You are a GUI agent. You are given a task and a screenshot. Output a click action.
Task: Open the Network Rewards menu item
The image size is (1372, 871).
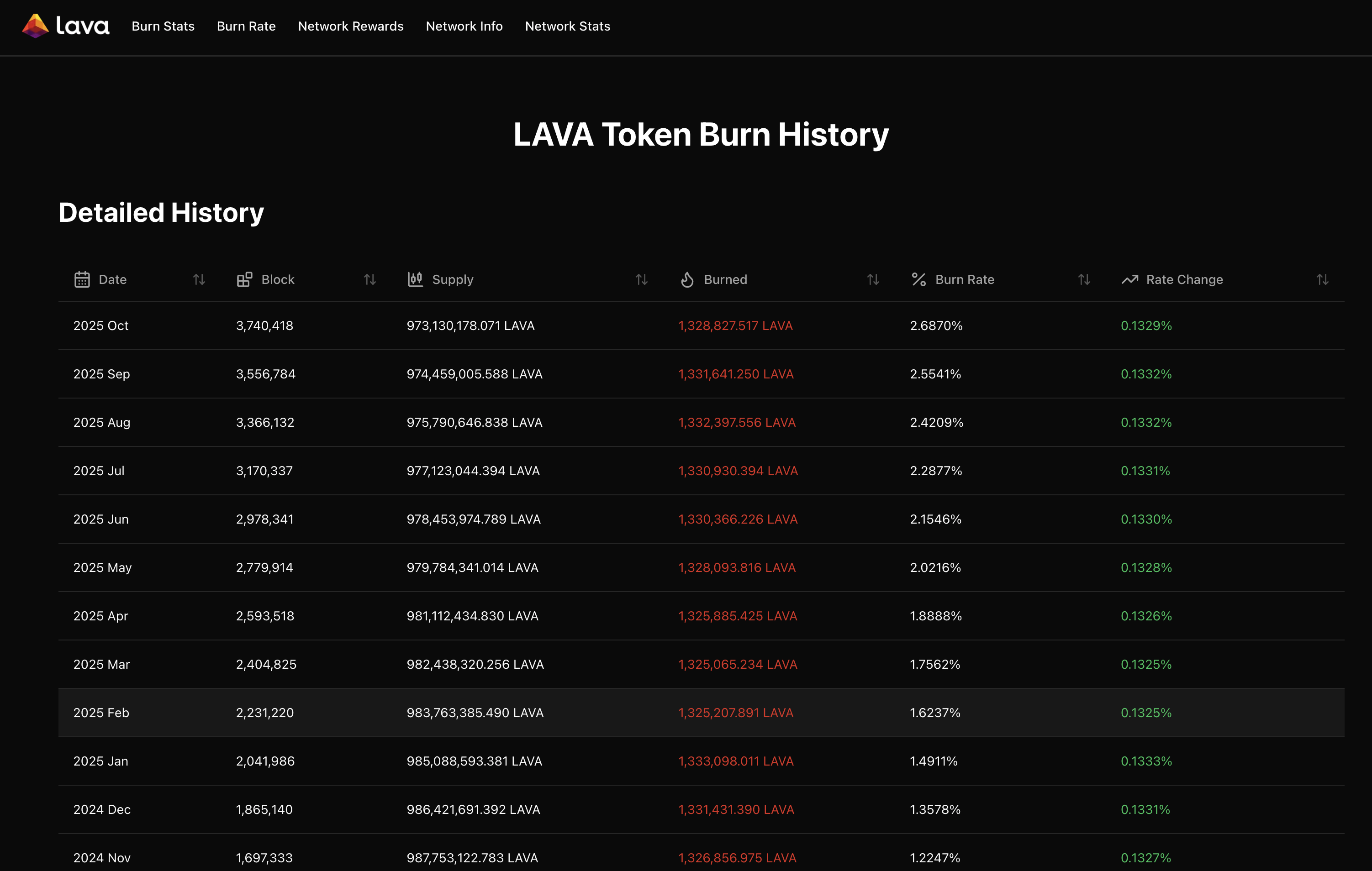pos(350,26)
